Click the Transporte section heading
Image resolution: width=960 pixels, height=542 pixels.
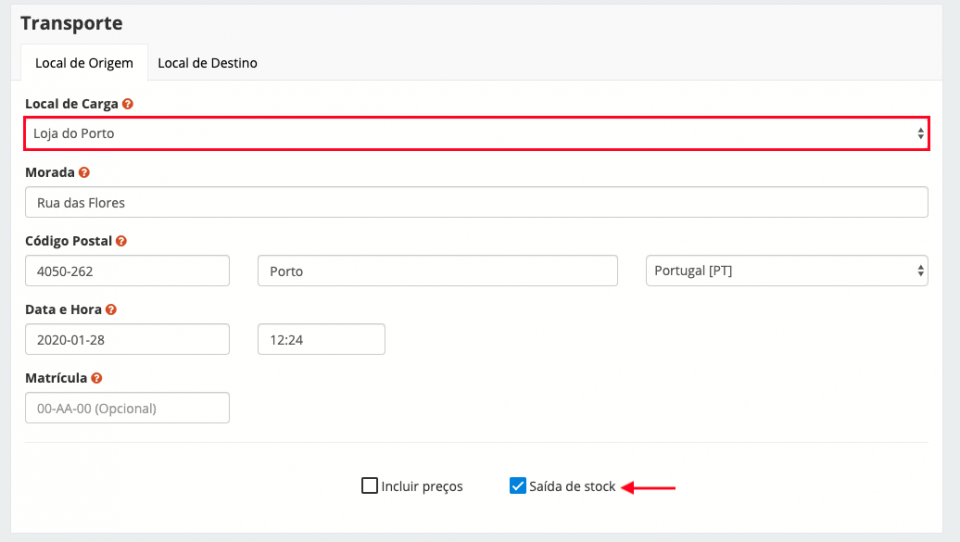click(71, 23)
